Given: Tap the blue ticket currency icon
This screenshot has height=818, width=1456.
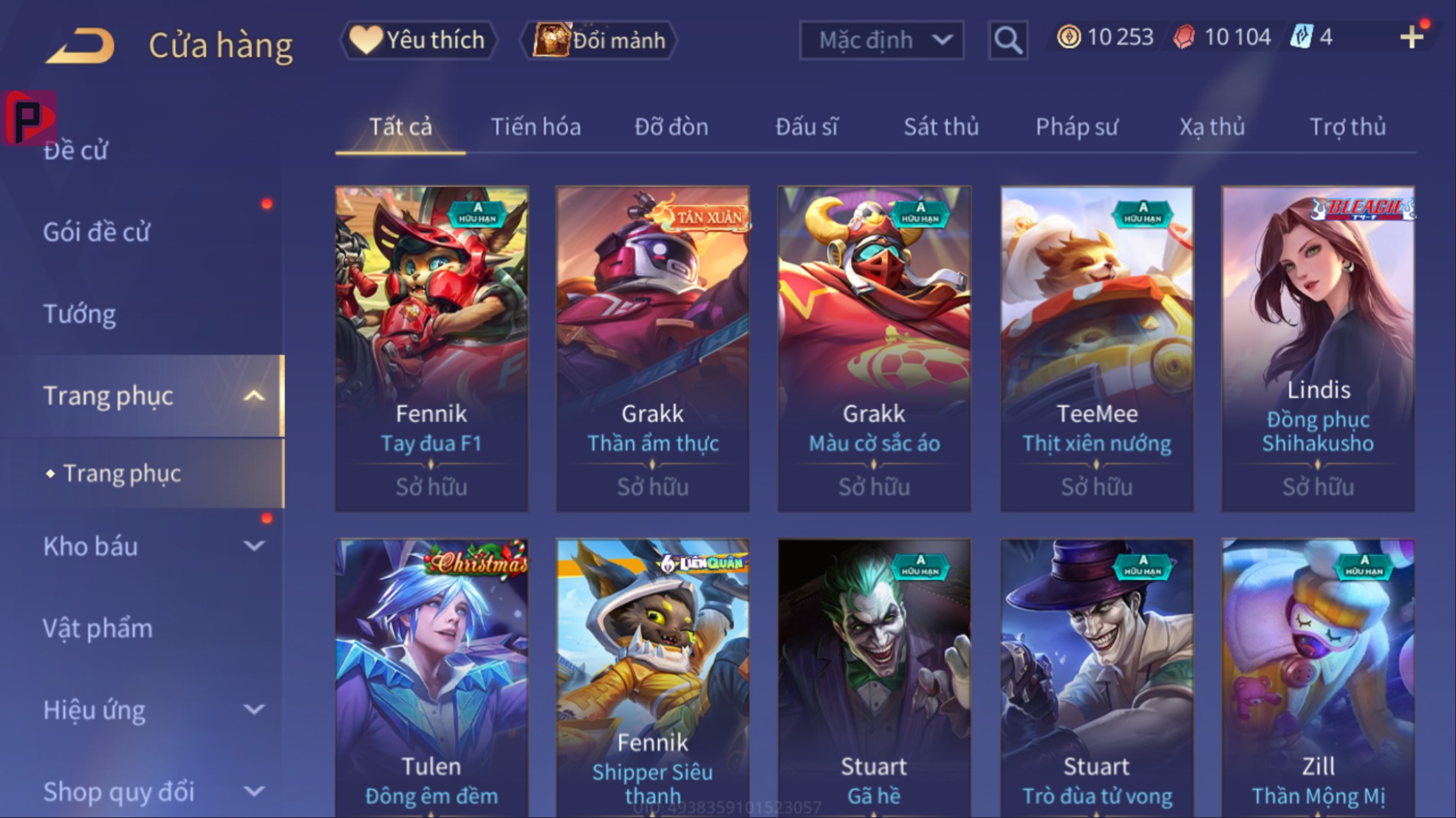Looking at the screenshot, I should pos(1301,37).
